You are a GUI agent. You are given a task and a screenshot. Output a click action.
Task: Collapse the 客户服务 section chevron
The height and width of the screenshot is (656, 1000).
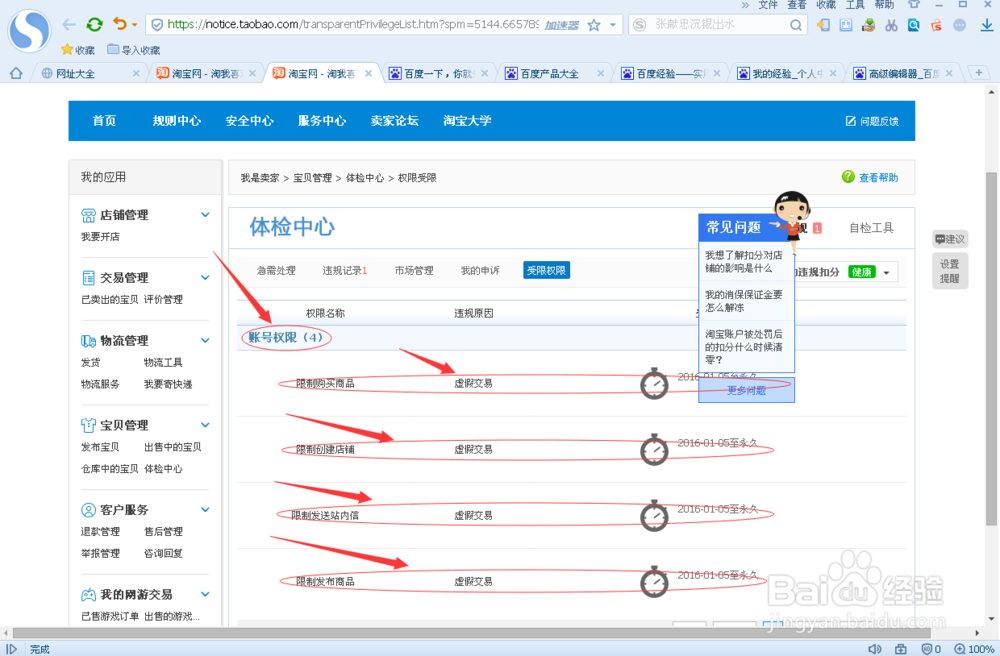(205, 509)
